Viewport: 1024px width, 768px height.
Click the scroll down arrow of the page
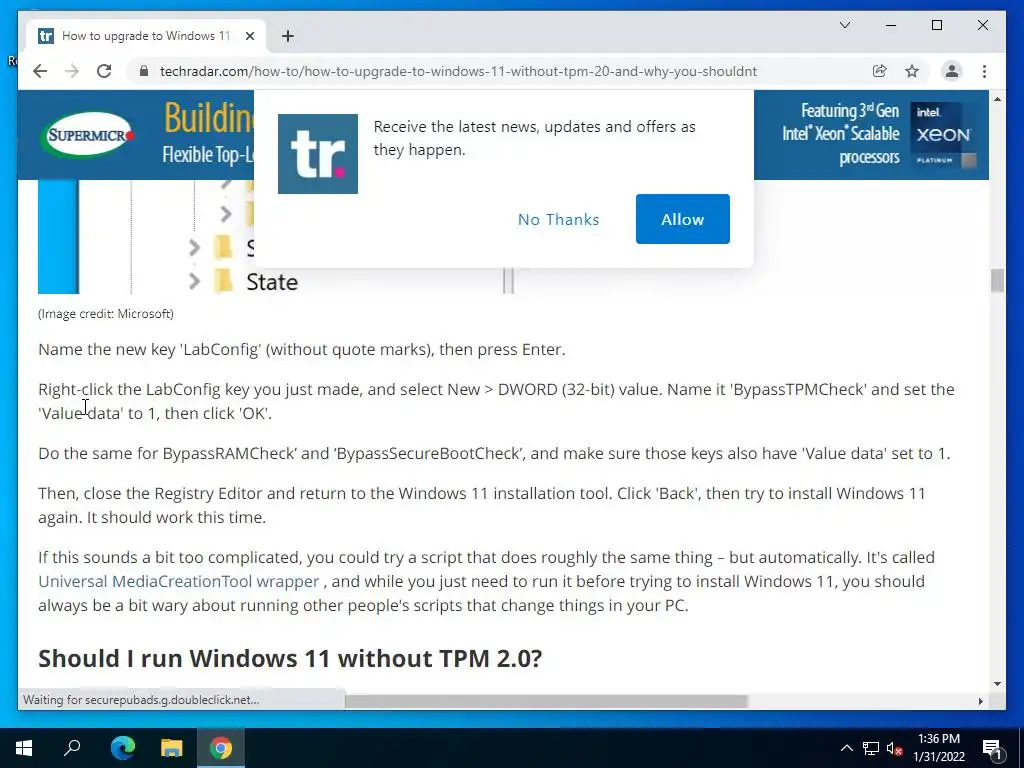pos(997,684)
